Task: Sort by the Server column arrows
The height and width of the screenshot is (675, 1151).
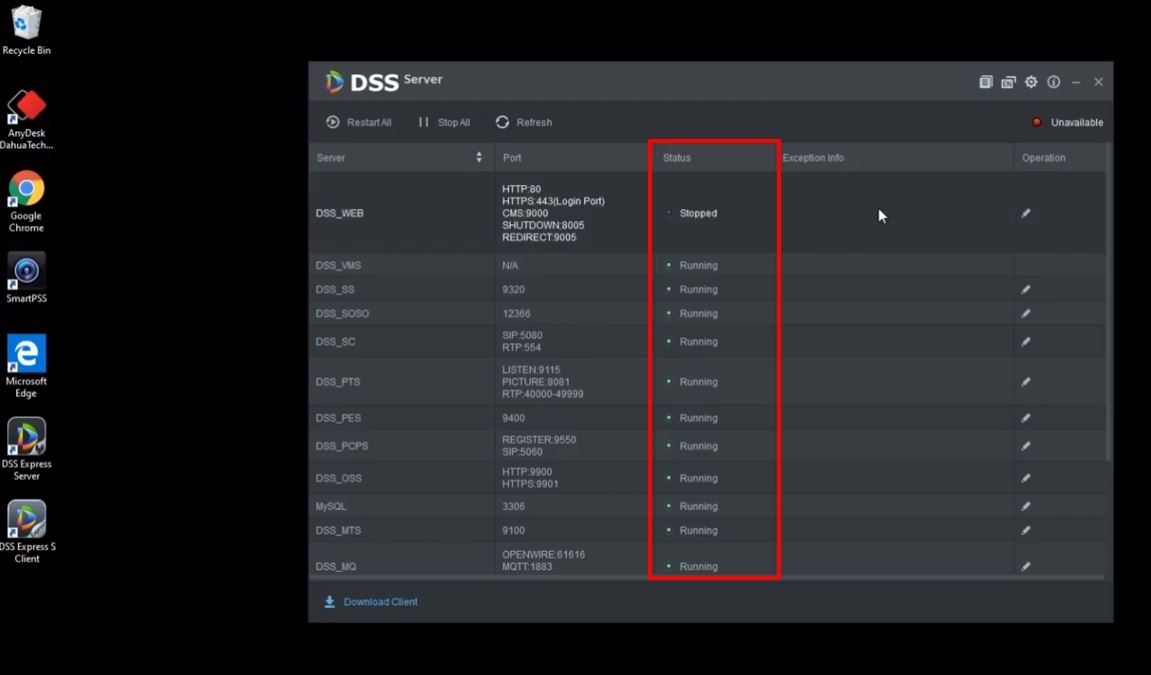Action: tap(479, 158)
